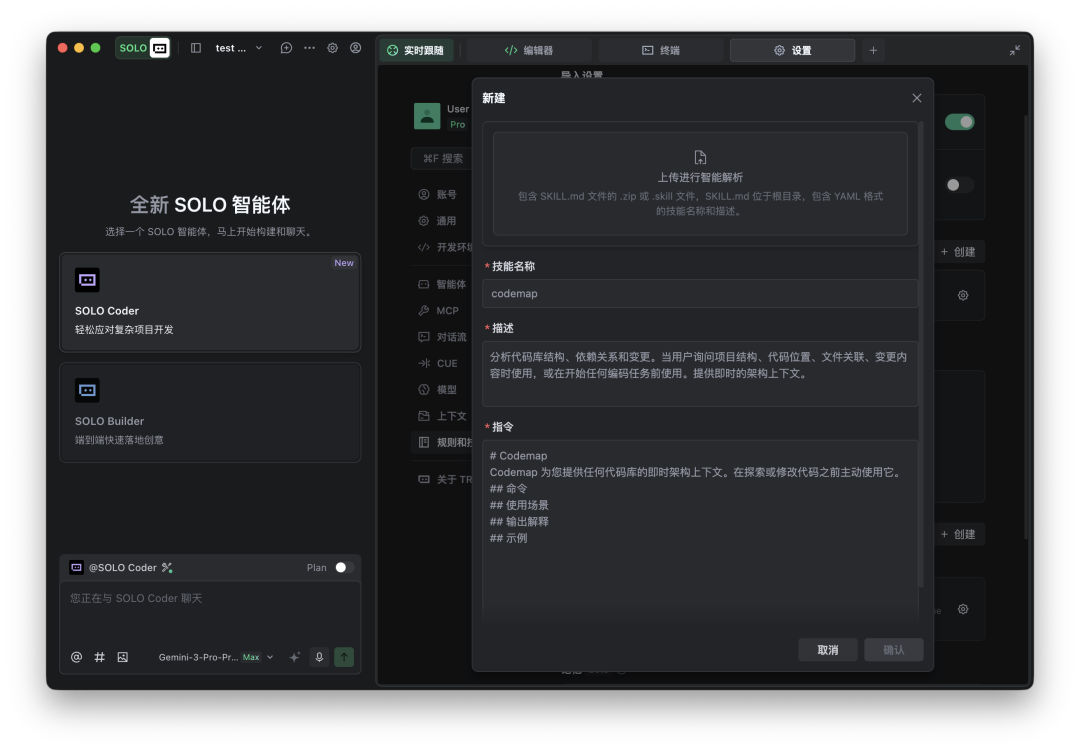The height and width of the screenshot is (751, 1080).
Task: Toggle the Plan switch
Action: click(x=343, y=567)
